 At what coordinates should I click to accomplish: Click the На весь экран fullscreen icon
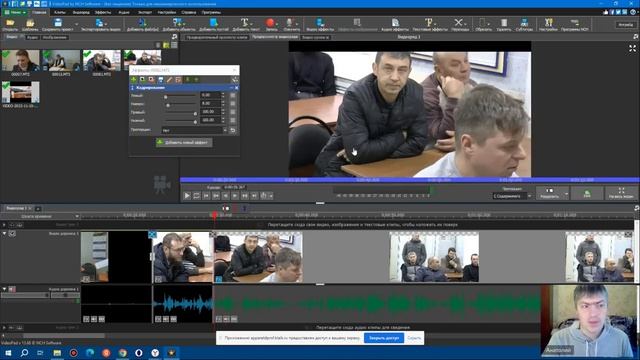point(621,193)
